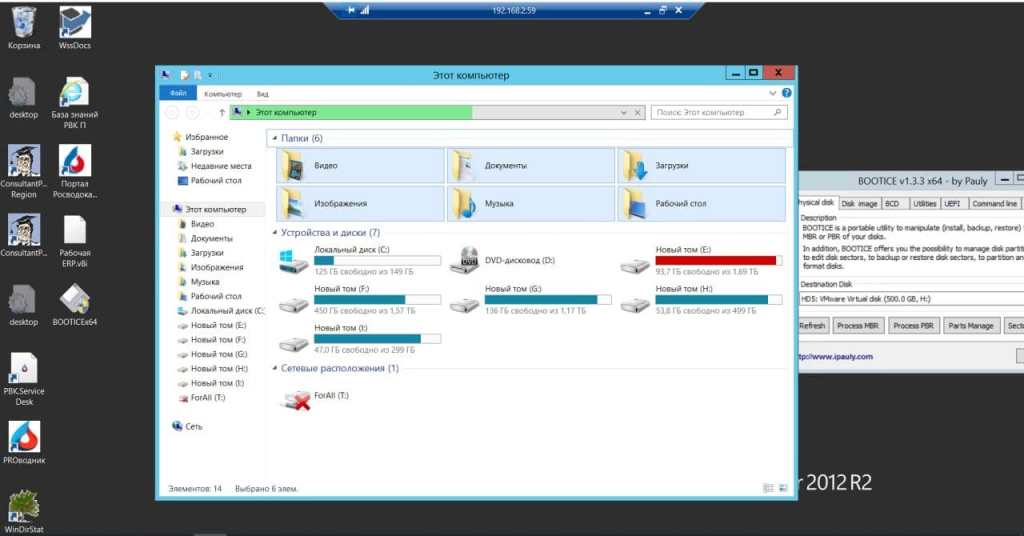Screen dimensions: 1024x536
Task: Click the Parts Manage button
Action: pyautogui.click(x=970, y=326)
